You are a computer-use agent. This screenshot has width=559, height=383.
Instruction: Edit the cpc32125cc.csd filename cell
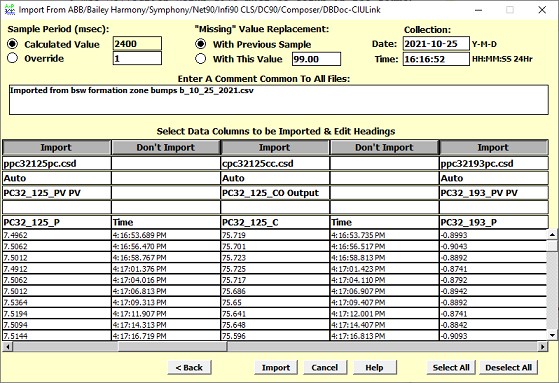pos(275,163)
